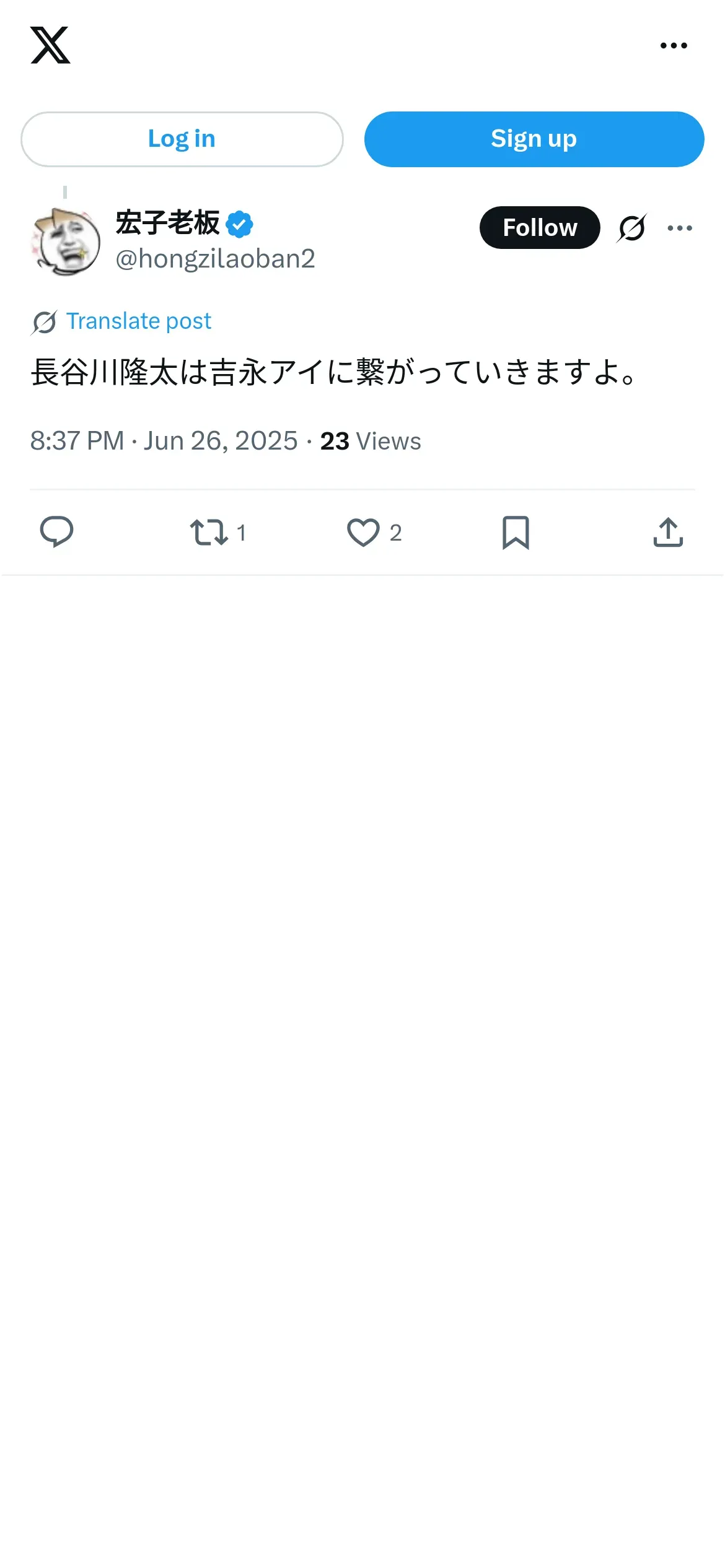This screenshot has width=725, height=1568.
Task: Repost using the arrows icon
Action: click(x=209, y=532)
